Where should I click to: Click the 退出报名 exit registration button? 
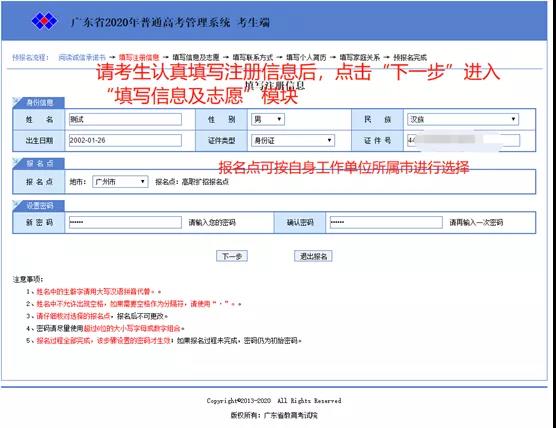pyautogui.click(x=313, y=256)
